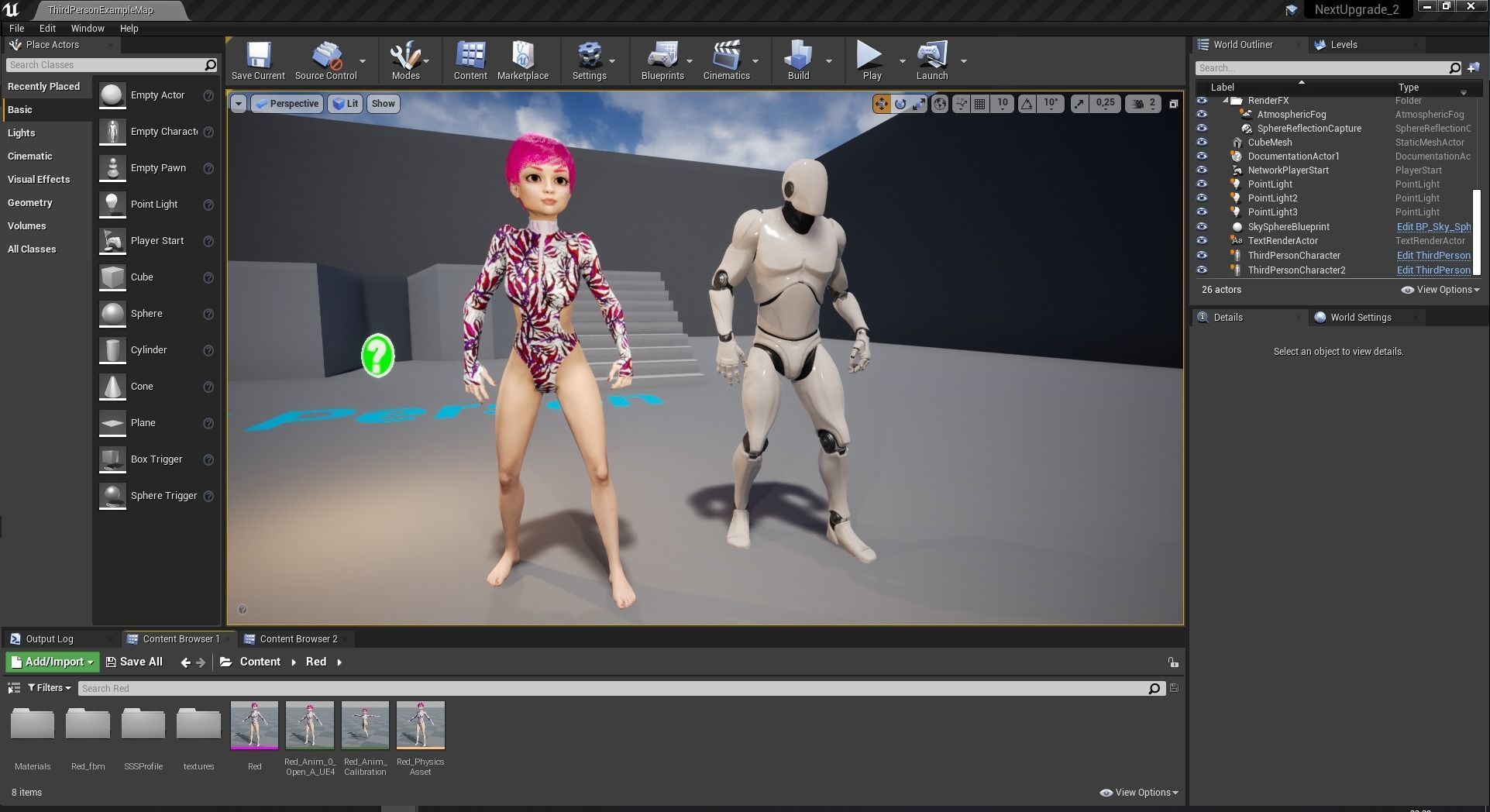Screen dimensions: 1490x812
Task: Open World Outliner View Options dropdown
Action: [1440, 290]
